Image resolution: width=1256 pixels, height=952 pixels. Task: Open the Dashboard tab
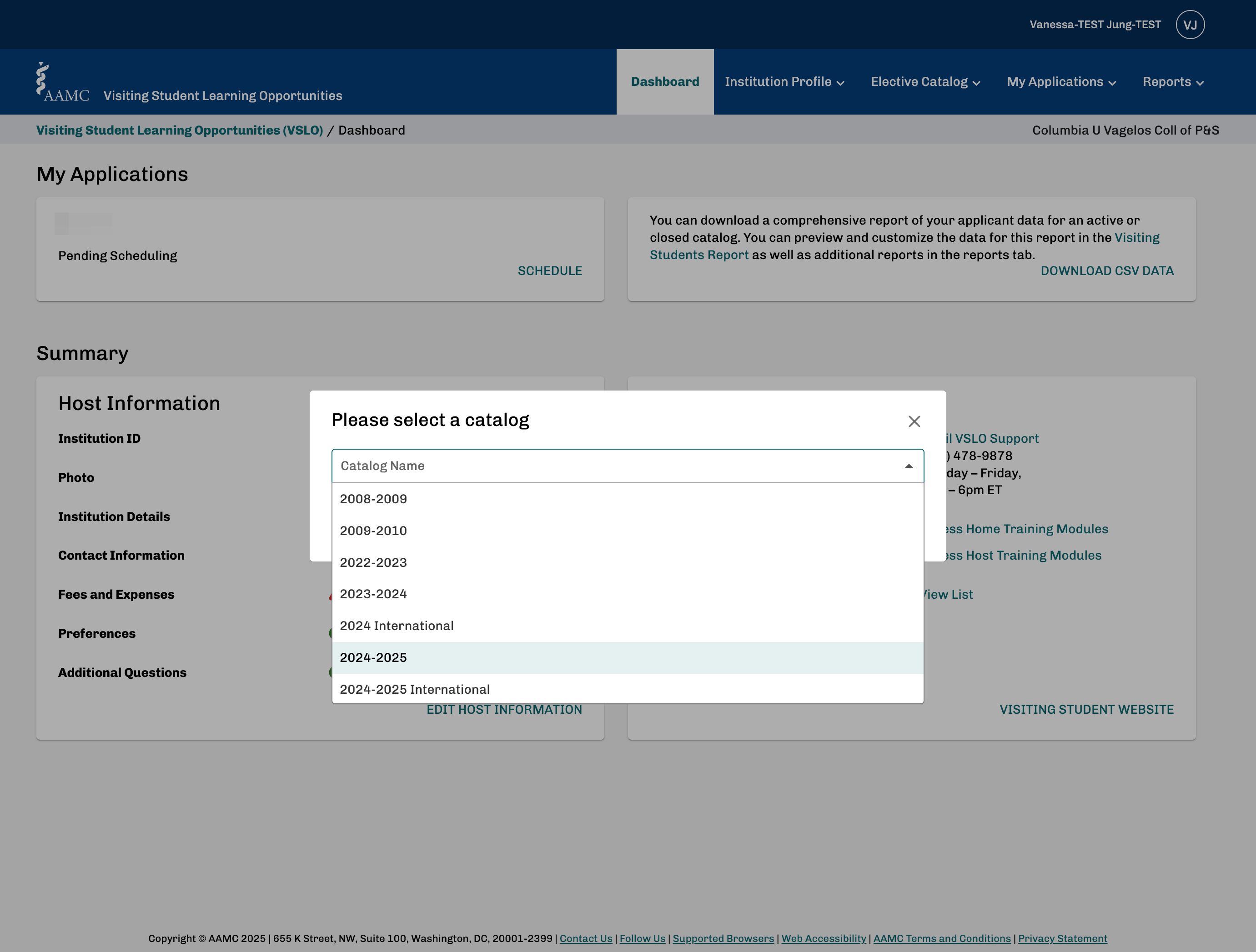point(665,82)
